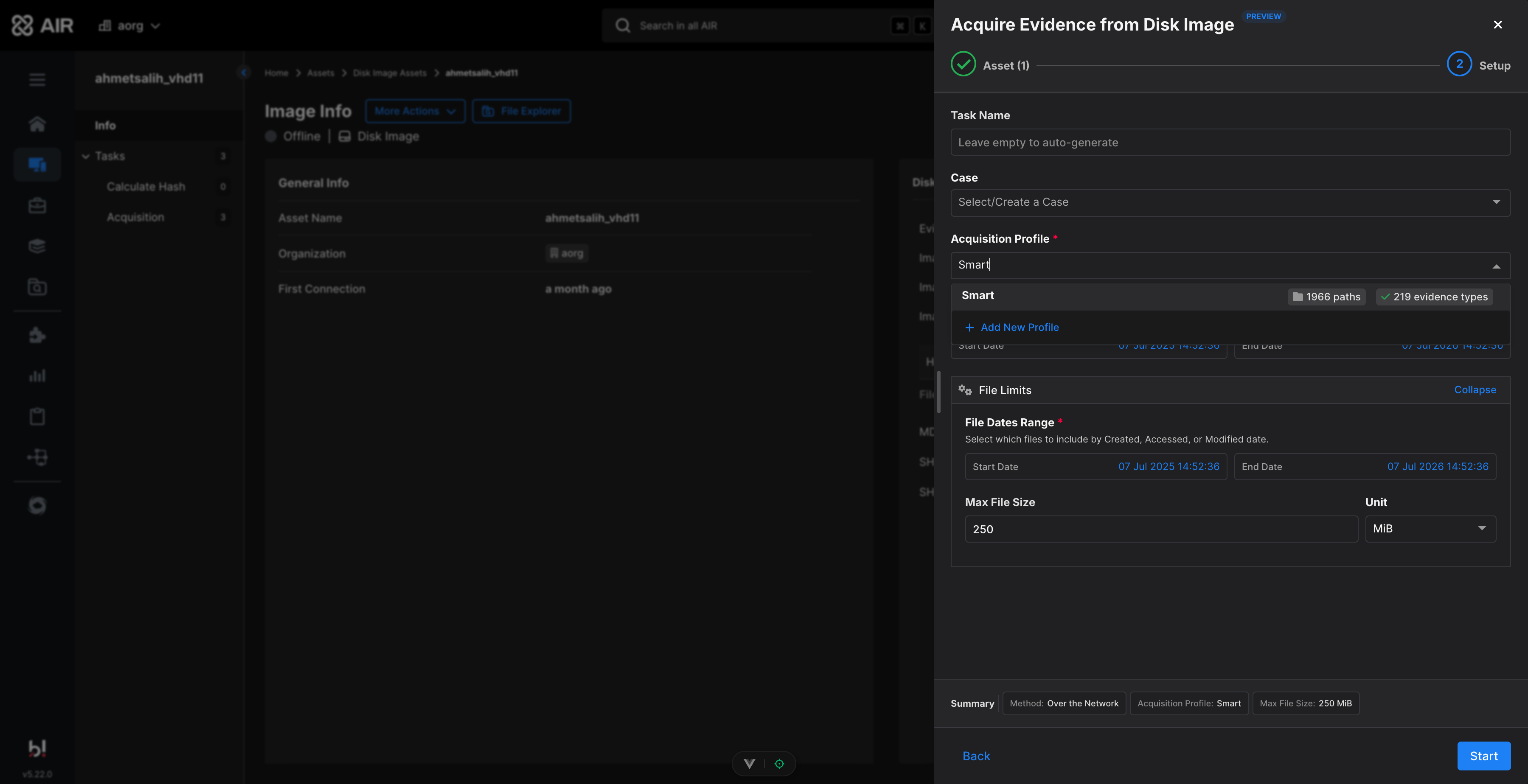The width and height of the screenshot is (1528, 784).
Task: Open the Assets monitor icon in sidebar
Action: (x=37, y=164)
